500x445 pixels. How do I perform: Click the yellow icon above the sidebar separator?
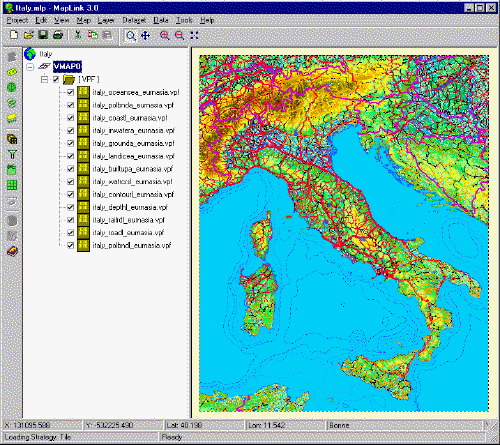tap(12, 118)
